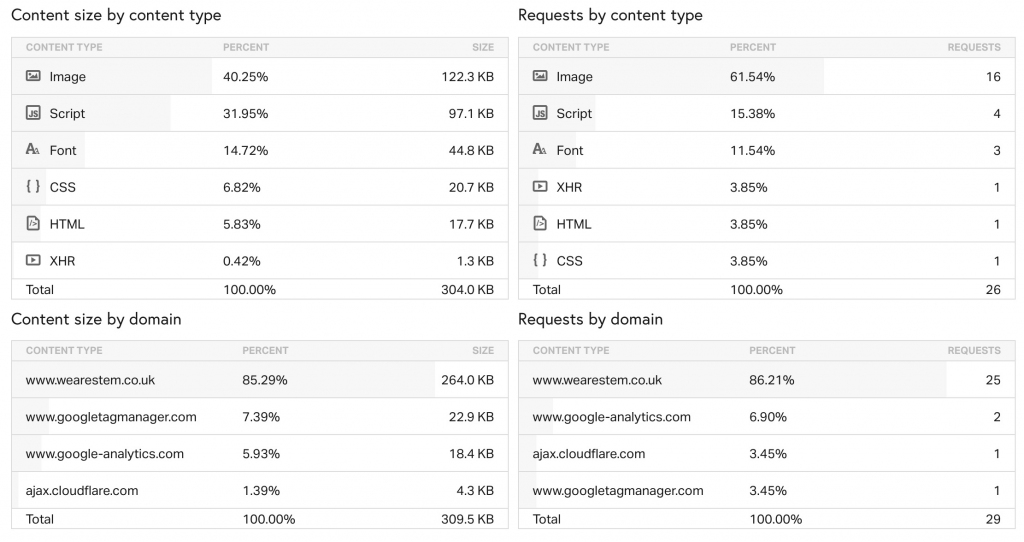
Task: Select www.google-analytics.com in Requests by domain
Action: [611, 417]
